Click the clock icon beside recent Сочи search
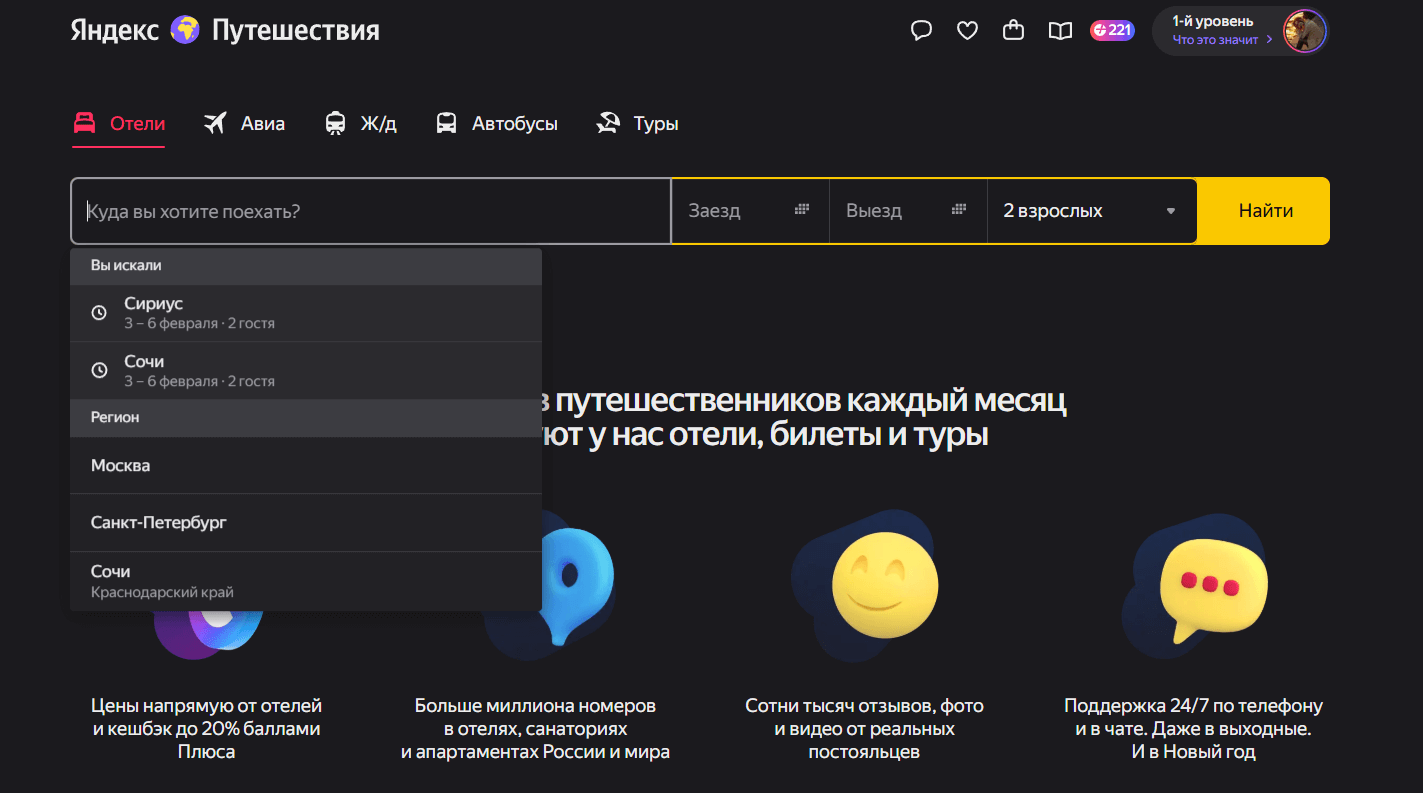The image size is (1423, 793). pyautogui.click(x=99, y=371)
